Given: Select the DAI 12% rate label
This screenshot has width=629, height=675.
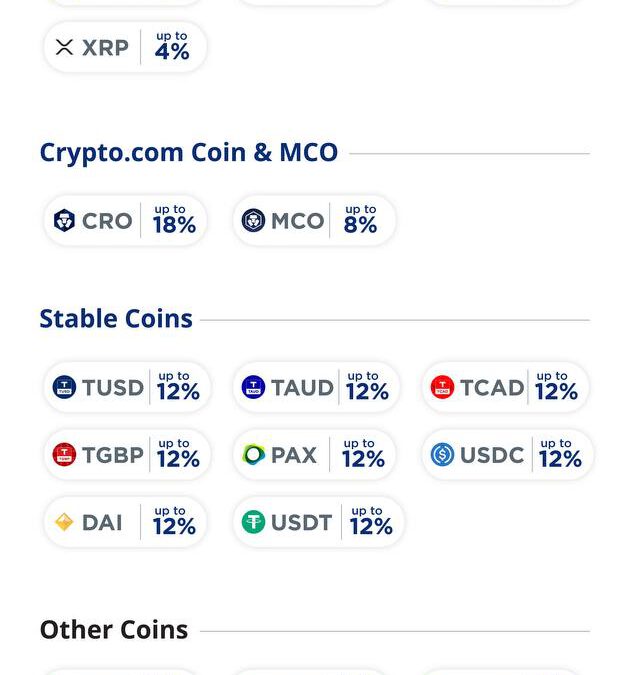Looking at the screenshot, I should [174, 522].
